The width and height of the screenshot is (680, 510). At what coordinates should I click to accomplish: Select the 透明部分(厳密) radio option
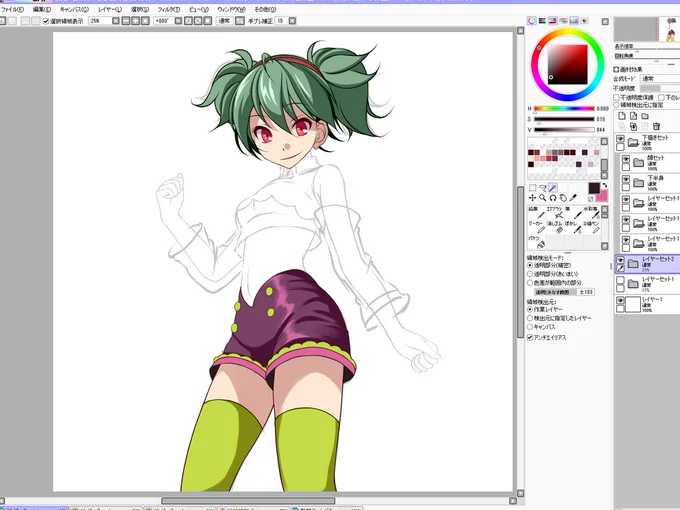tap(530, 265)
